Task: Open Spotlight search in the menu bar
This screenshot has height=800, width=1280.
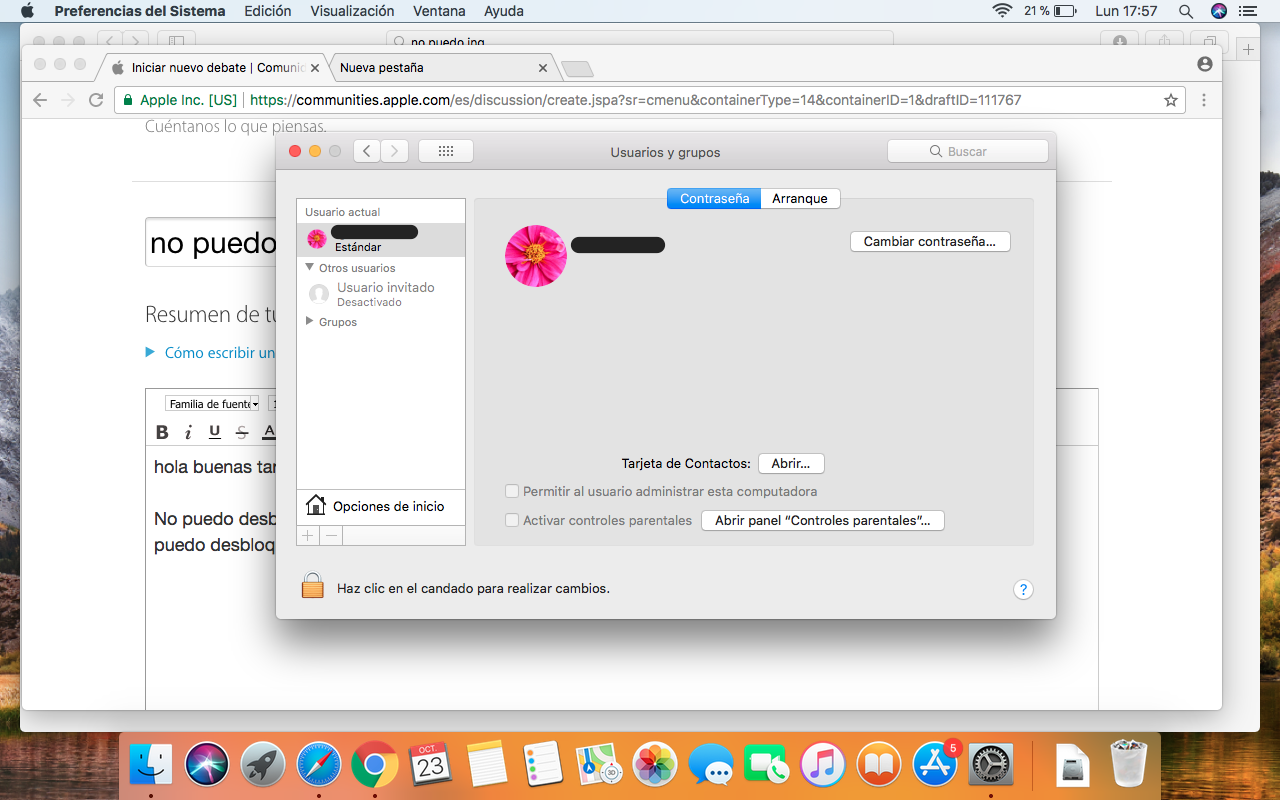Action: tap(1186, 11)
